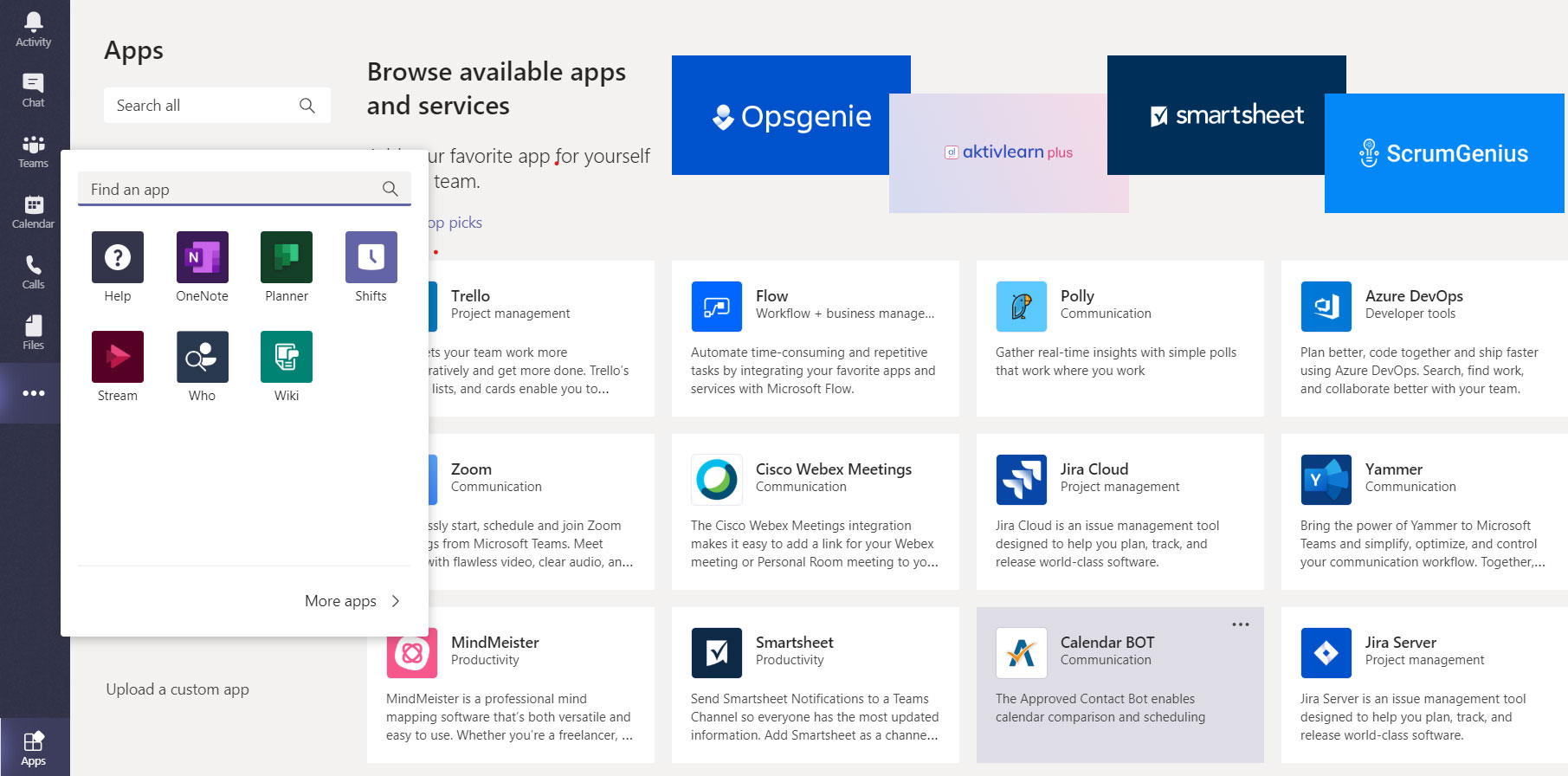
Task: Focus the Find an app field
Action: pyautogui.click(x=244, y=189)
